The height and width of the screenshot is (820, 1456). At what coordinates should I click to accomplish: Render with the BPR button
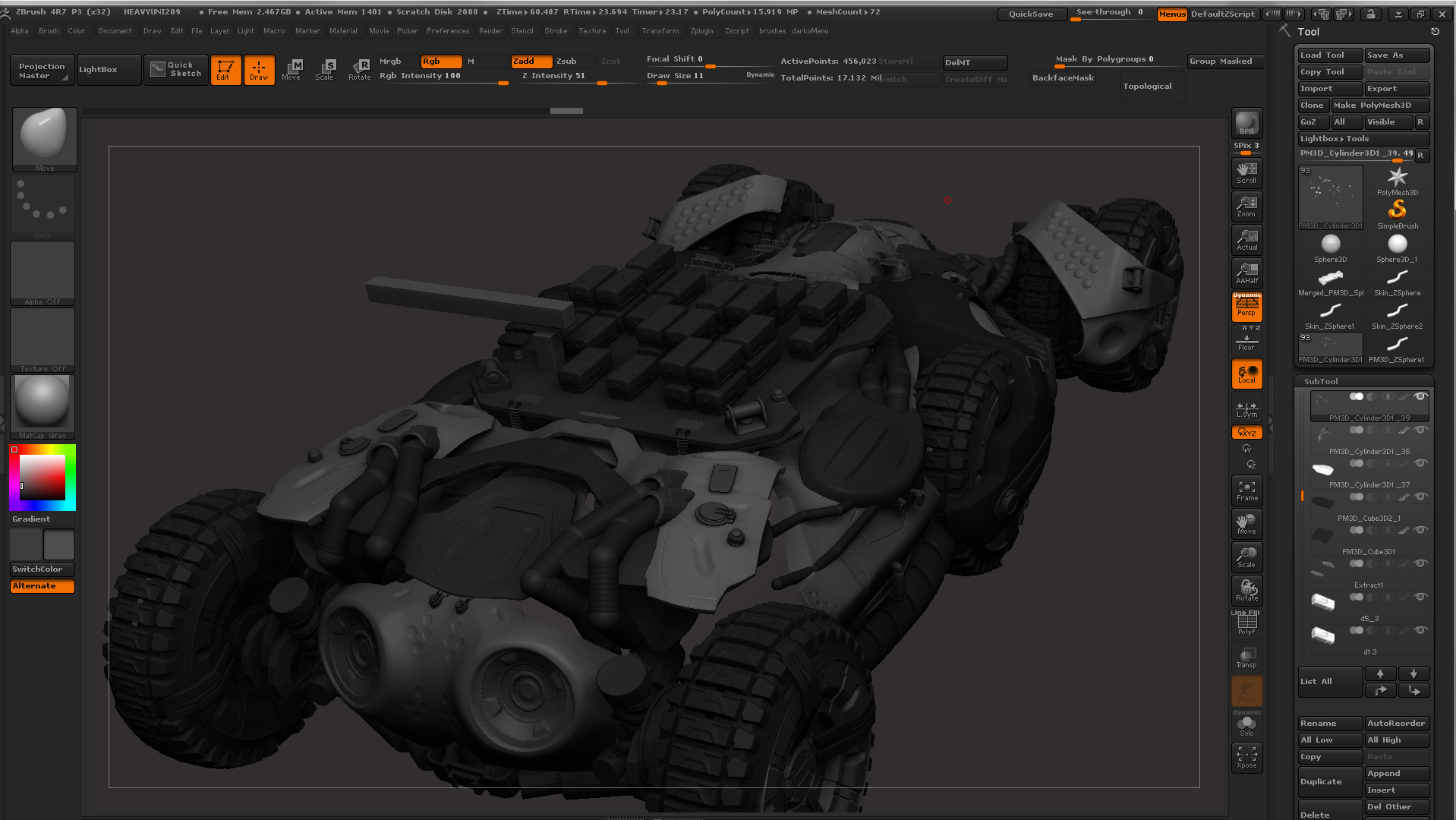point(1246,124)
